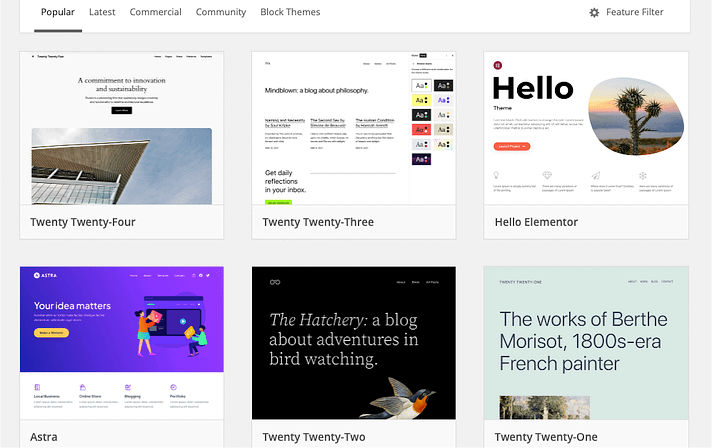Switch to the Popular tab
The height and width of the screenshot is (448, 712).
[58, 12]
